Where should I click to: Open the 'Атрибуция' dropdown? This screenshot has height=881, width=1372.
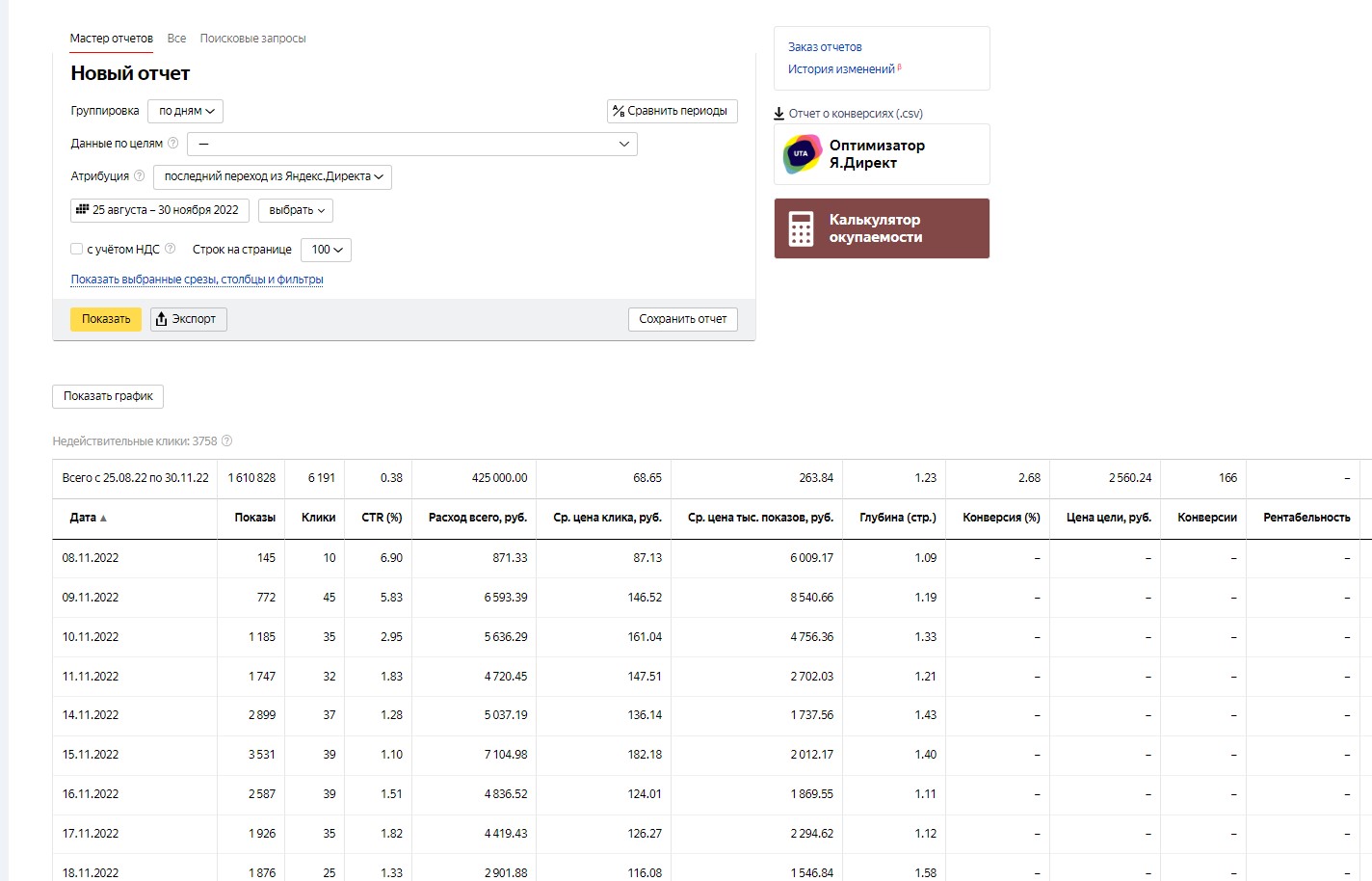click(273, 176)
